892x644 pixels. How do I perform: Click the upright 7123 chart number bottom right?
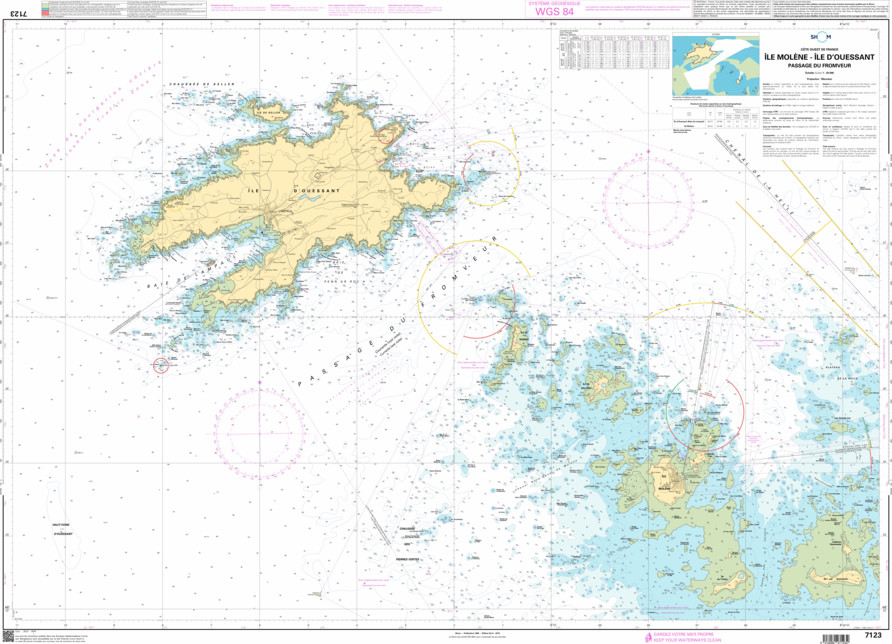[873, 635]
